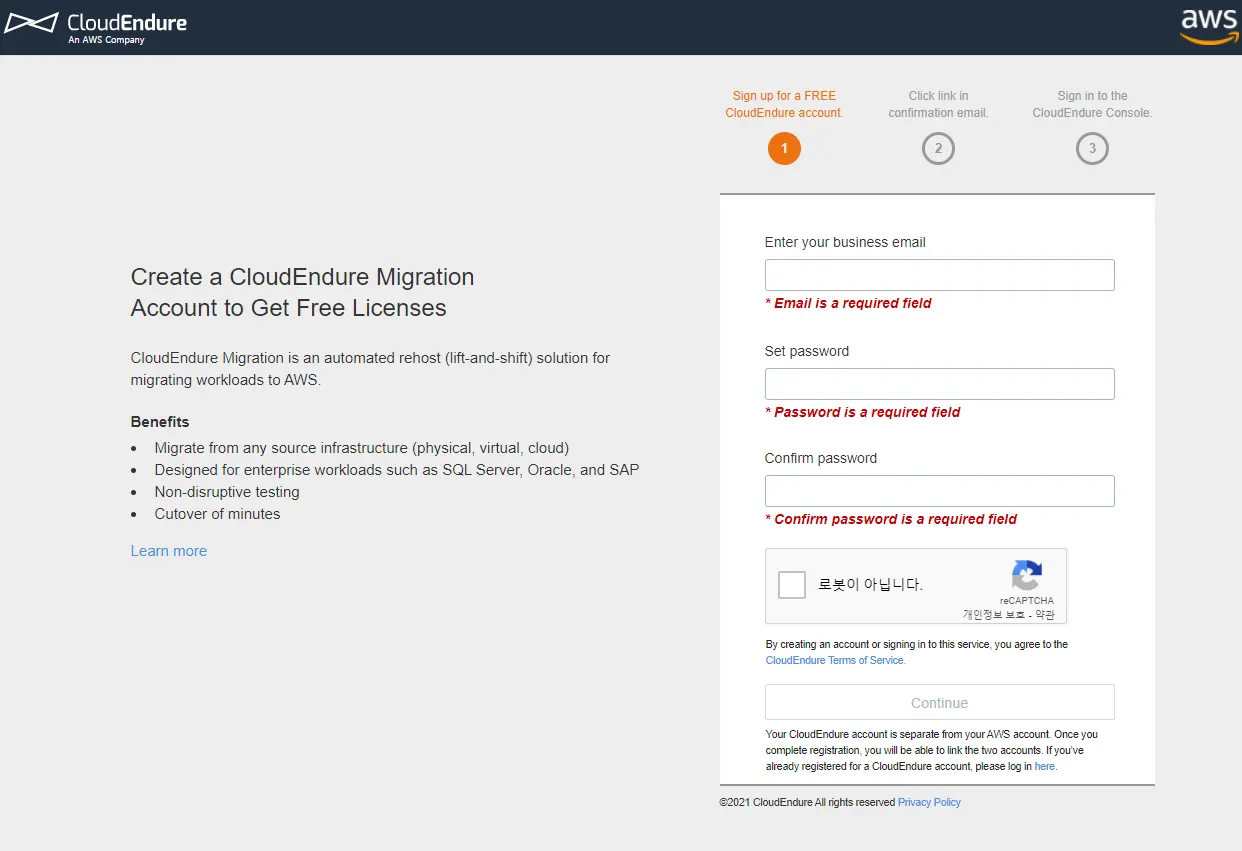Click 'Email is a required field' error text
Image resolution: width=1242 pixels, height=851 pixels.
(848, 303)
